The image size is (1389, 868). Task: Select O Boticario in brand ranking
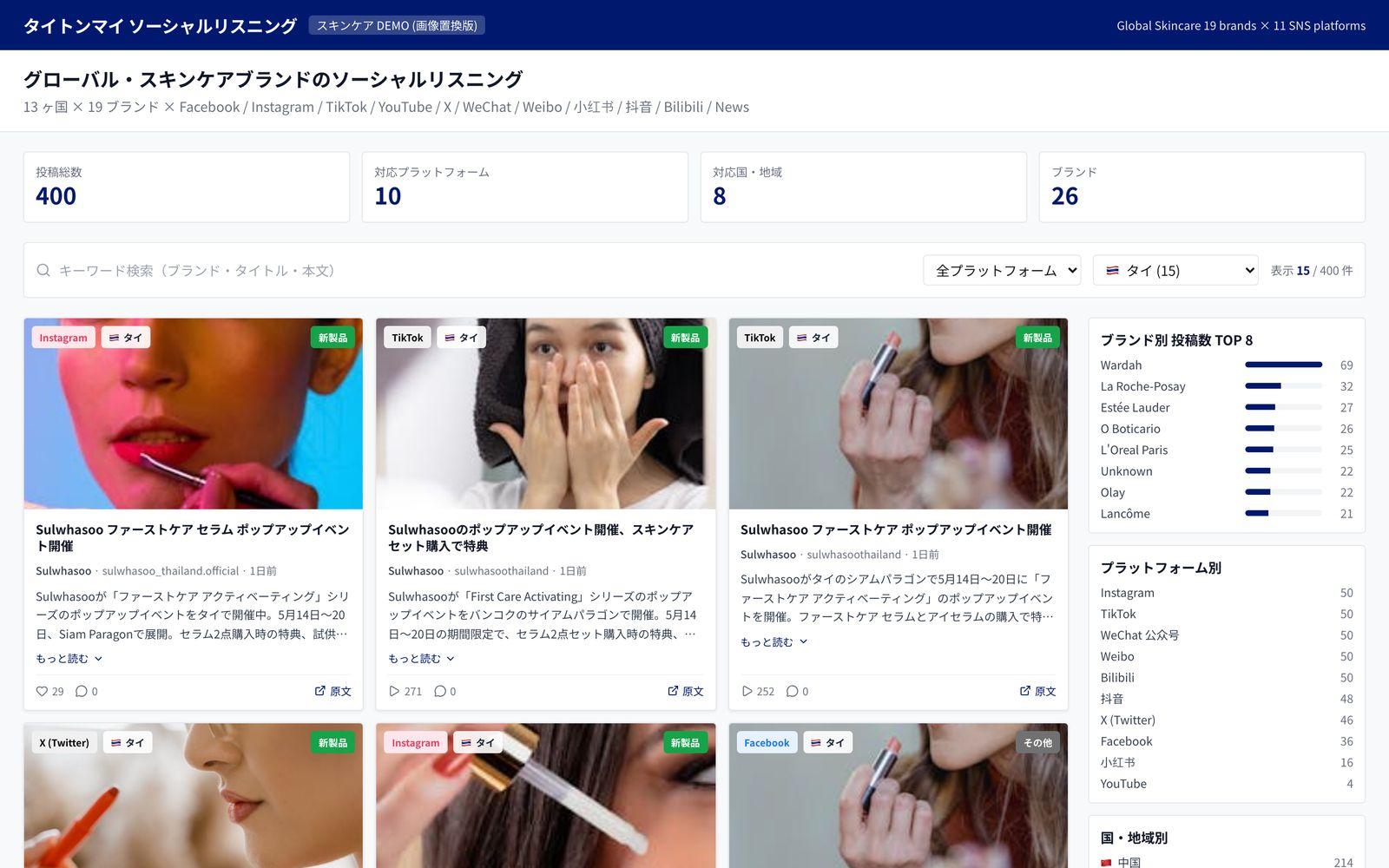coord(1227,429)
